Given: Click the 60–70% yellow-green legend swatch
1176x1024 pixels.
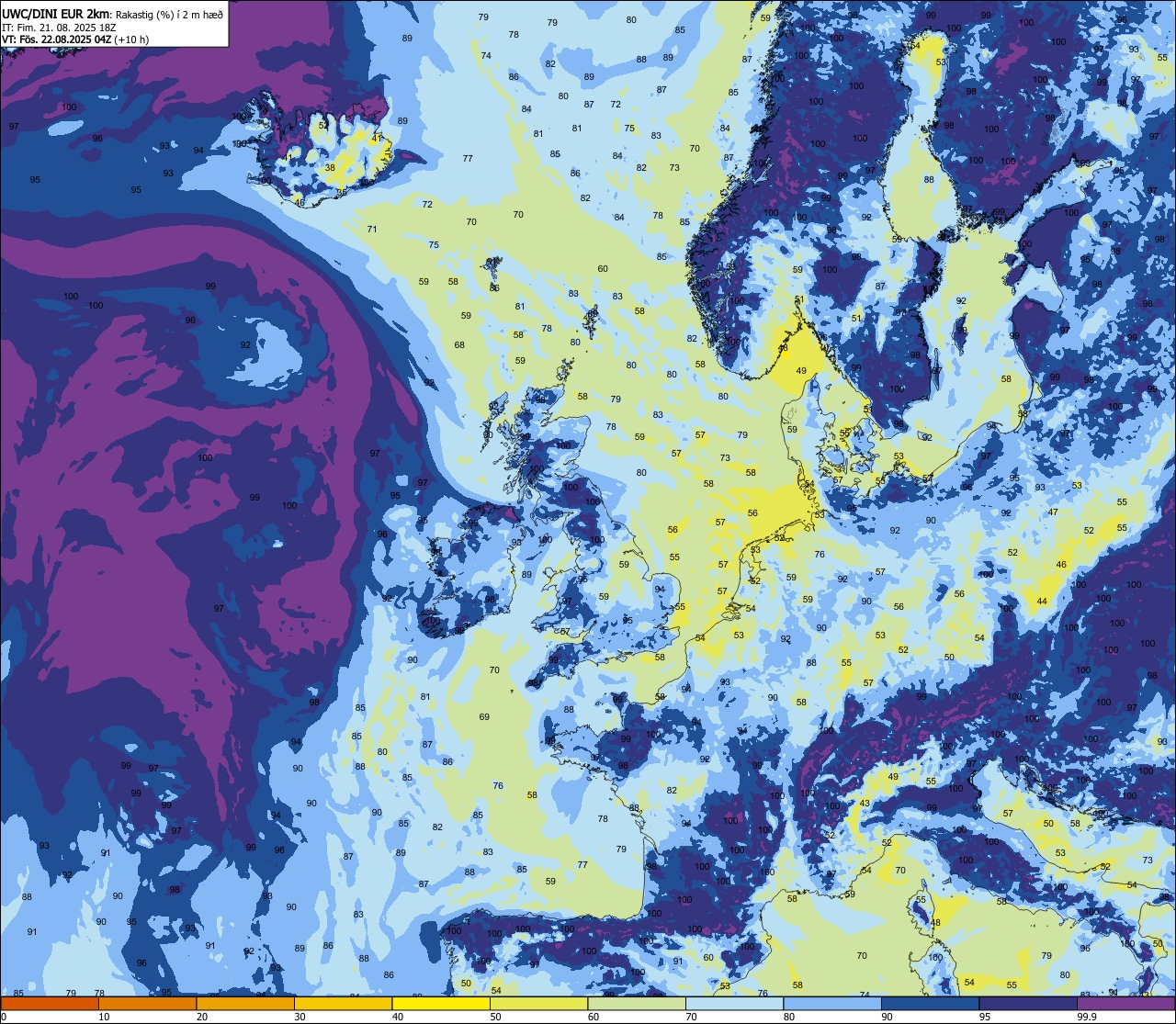Looking at the screenshot, I should coord(637,1003).
